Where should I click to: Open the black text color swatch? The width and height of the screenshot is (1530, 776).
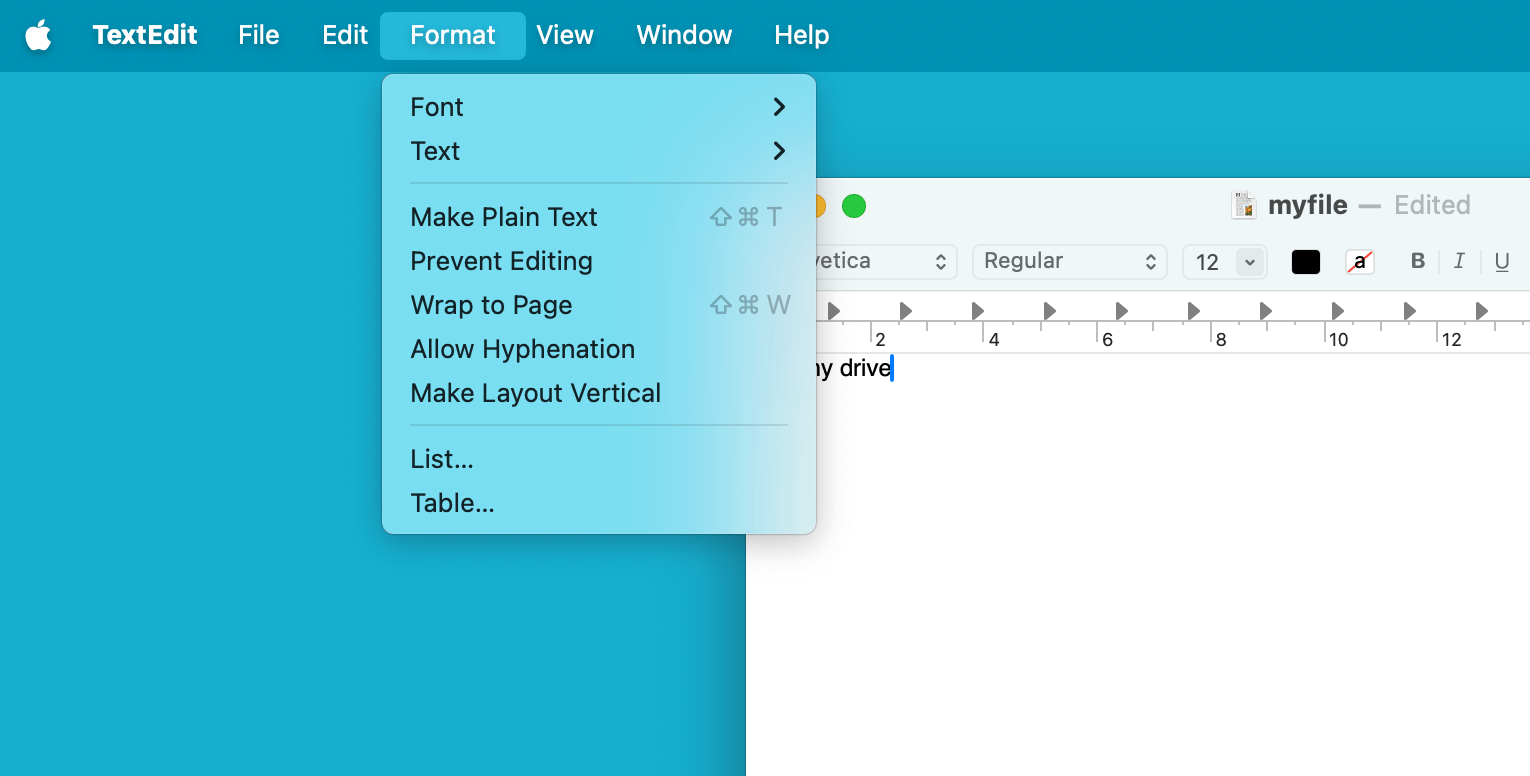tap(1306, 262)
